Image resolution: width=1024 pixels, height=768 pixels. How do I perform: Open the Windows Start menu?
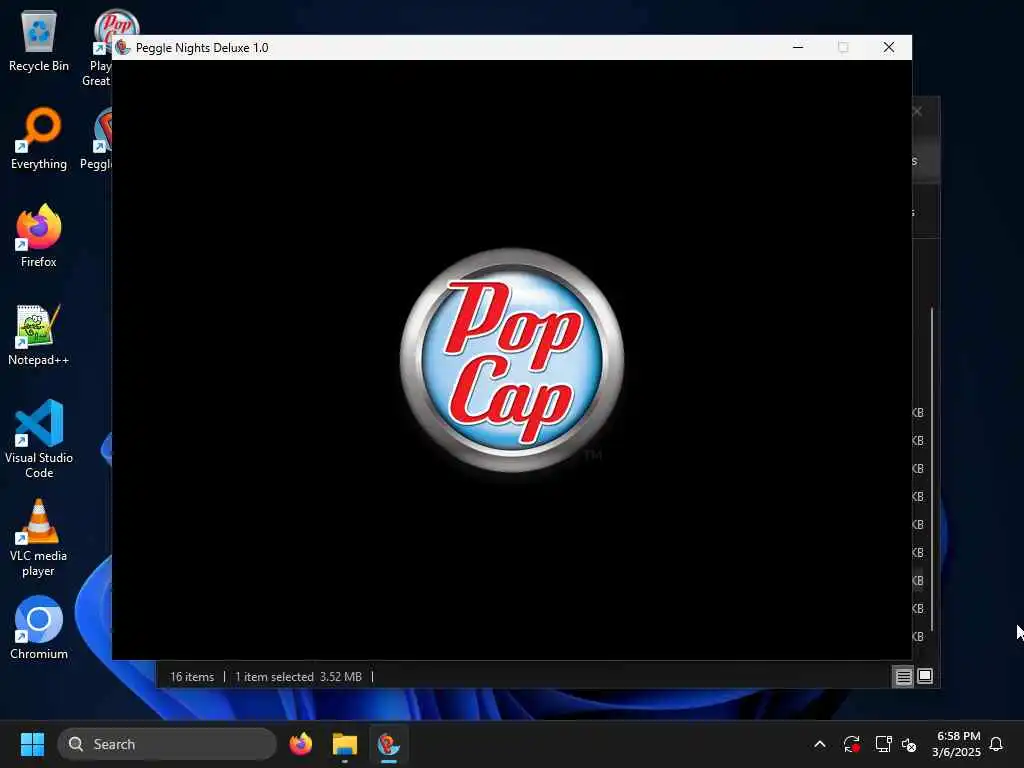[x=32, y=744]
